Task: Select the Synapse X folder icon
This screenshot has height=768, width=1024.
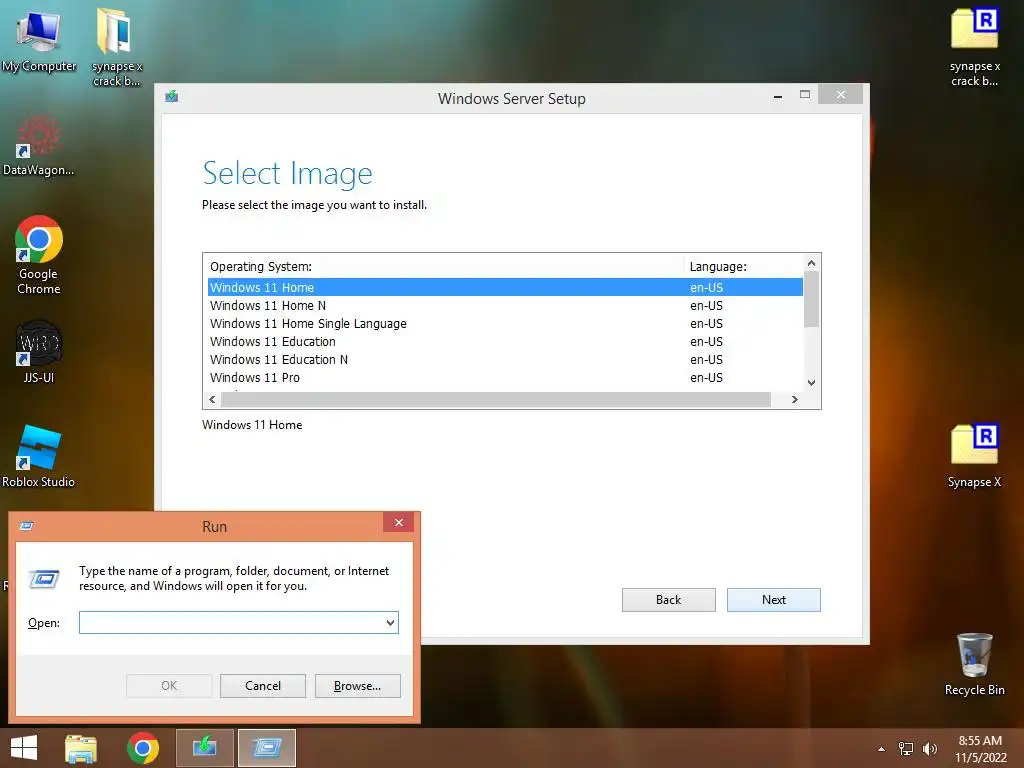Action: point(974,456)
